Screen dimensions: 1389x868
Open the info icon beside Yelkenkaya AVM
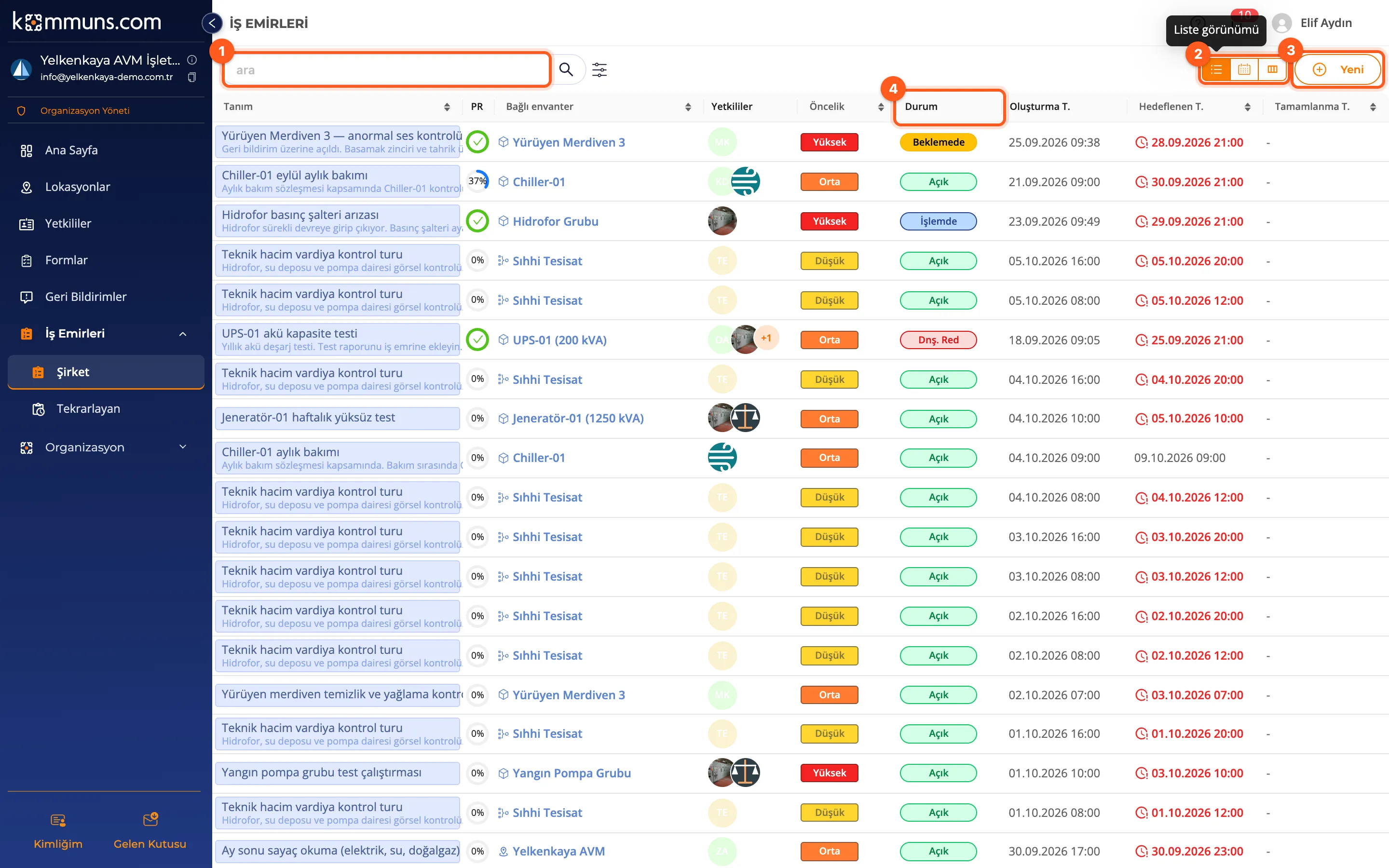coord(192,60)
